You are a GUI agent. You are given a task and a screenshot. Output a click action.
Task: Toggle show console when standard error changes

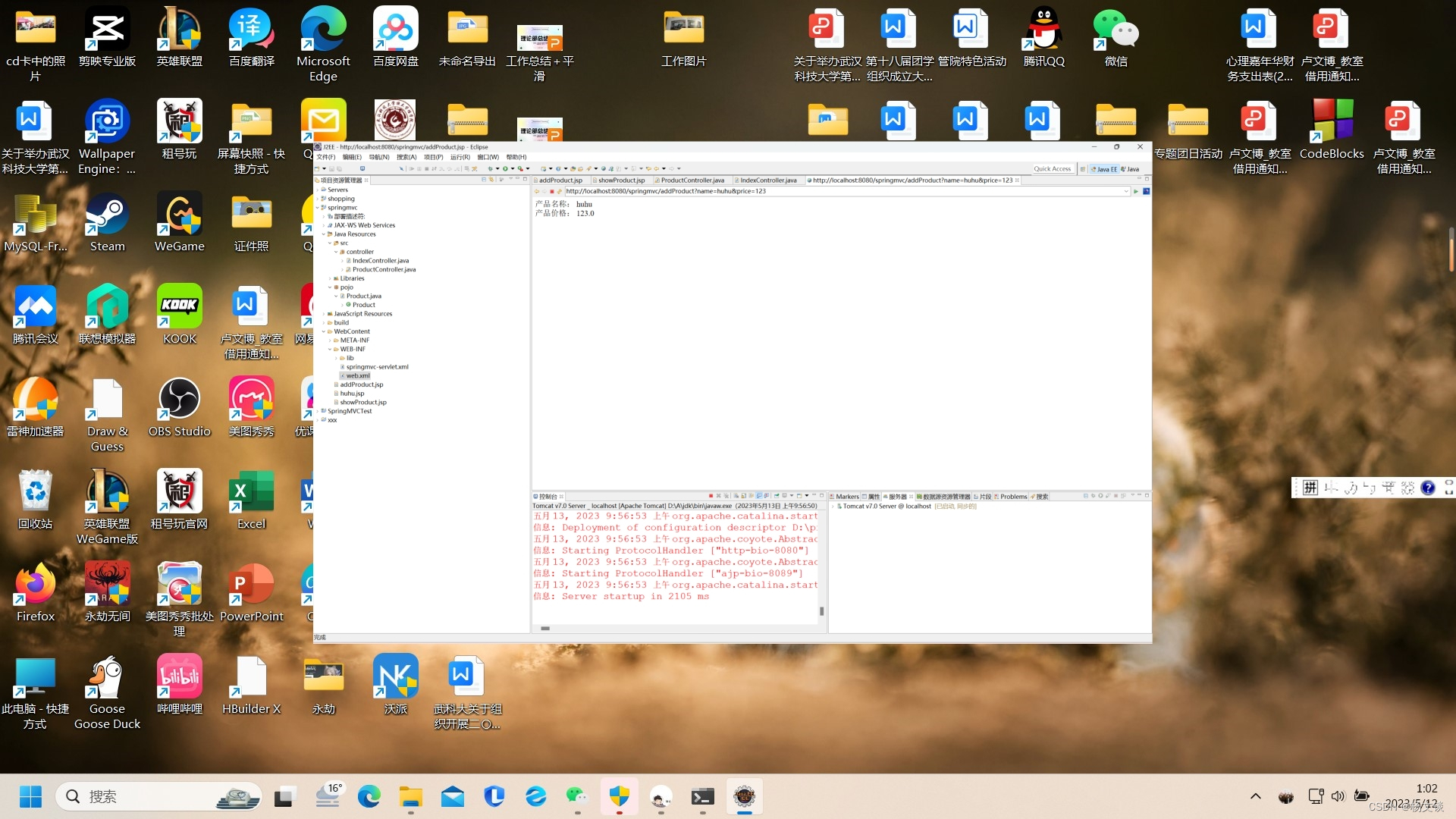pyautogui.click(x=767, y=496)
